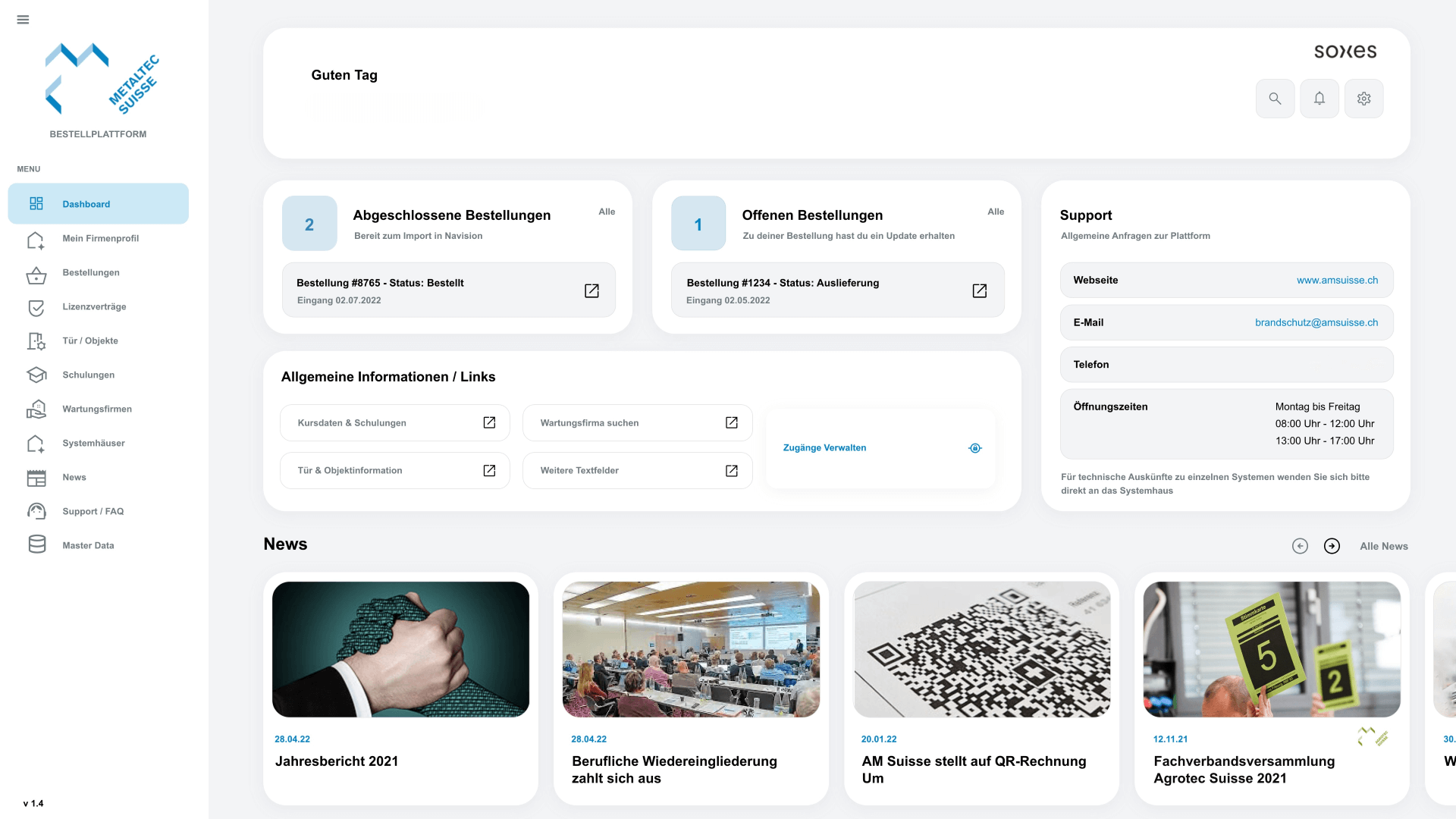Screen dimensions: 1456x819
Task: Open Kursdaten & Schulungen link icon
Action: pyautogui.click(x=489, y=422)
